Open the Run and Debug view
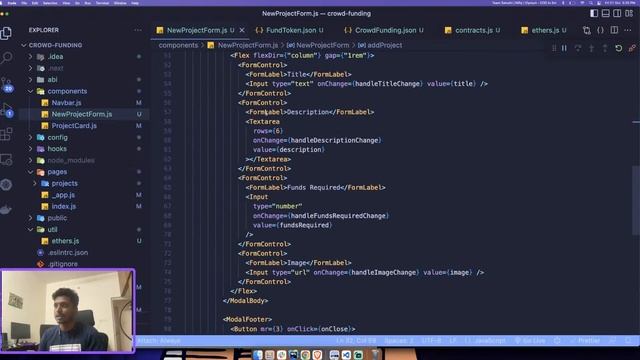 pos(7,109)
